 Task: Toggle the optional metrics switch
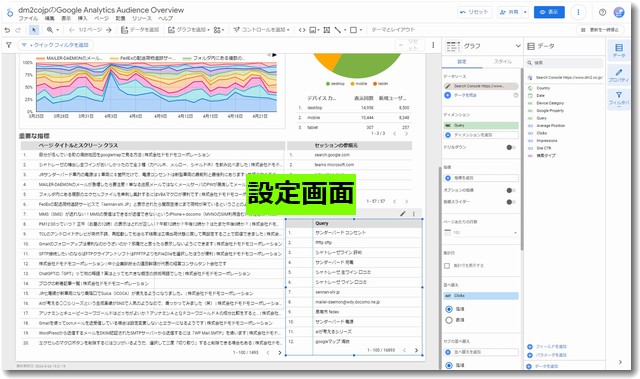(511, 190)
